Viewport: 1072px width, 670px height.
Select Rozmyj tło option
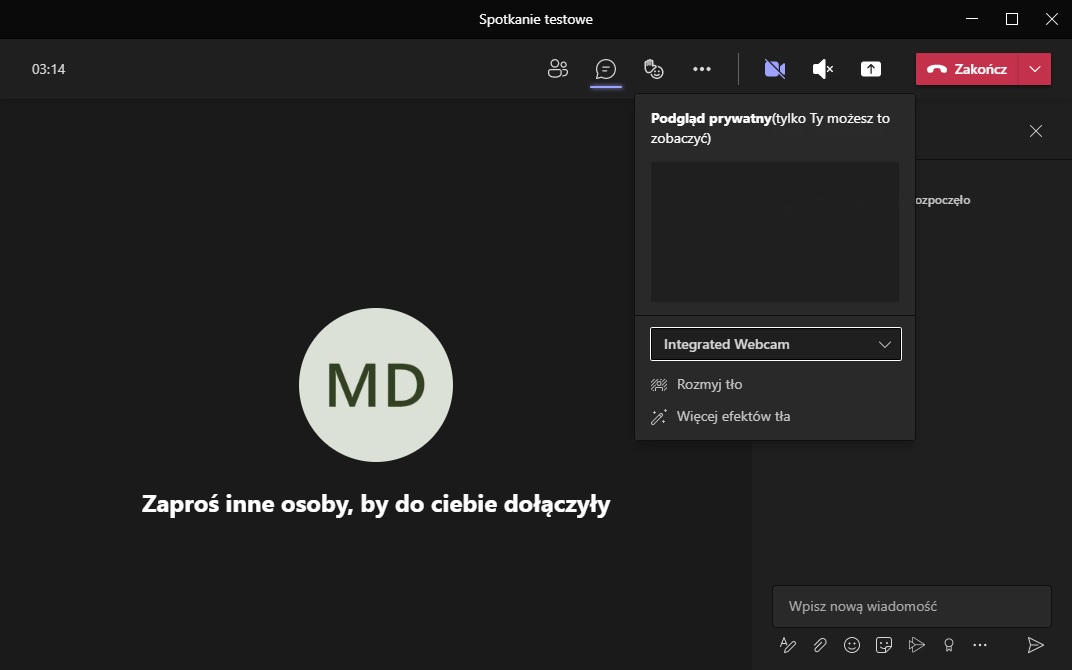709,384
